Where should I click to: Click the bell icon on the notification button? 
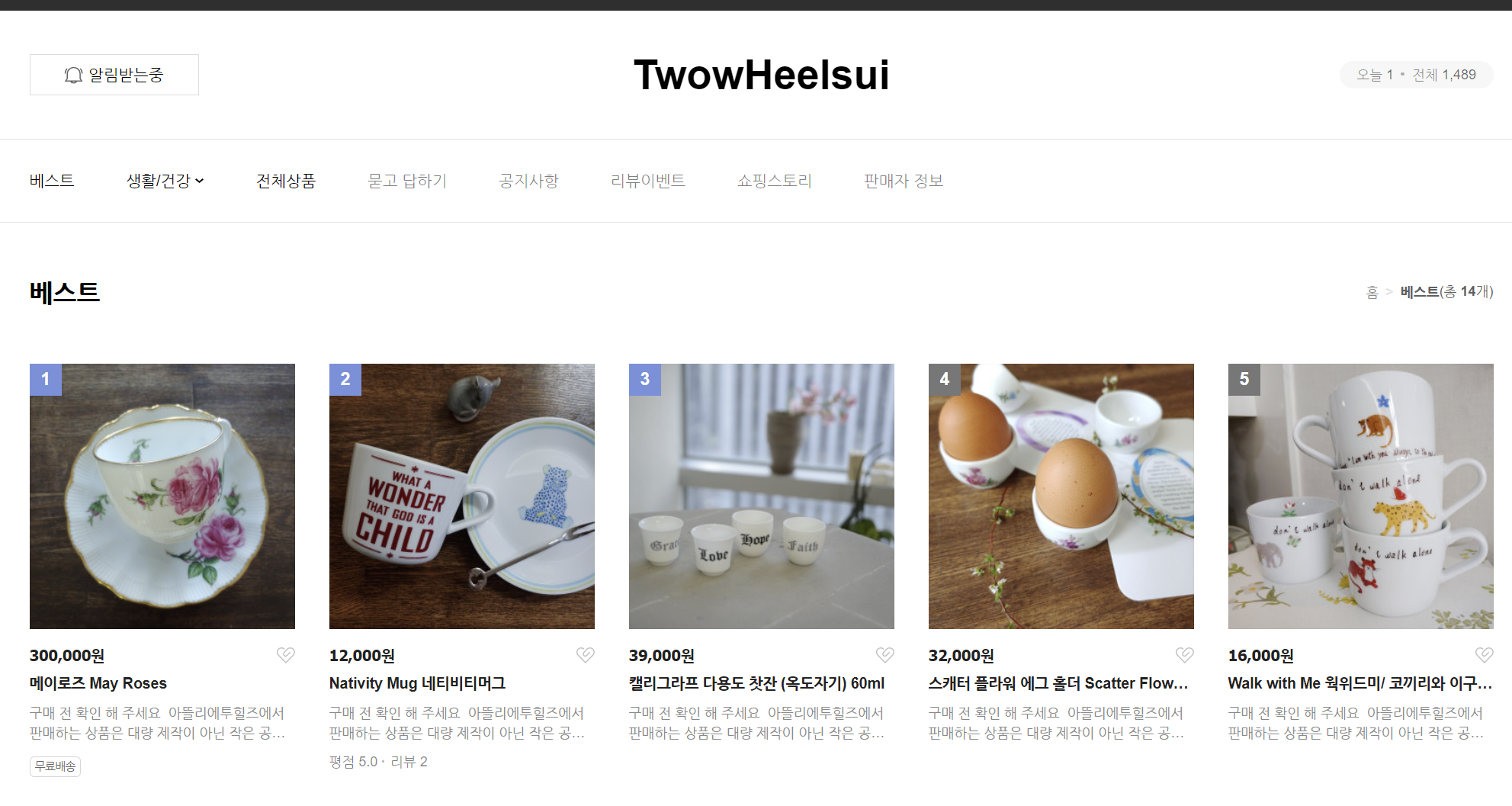[73, 75]
